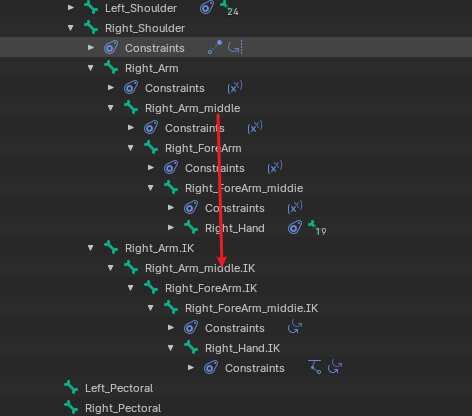
Task: Click the Right_Hand child bones count icon
Action: click(x=317, y=228)
